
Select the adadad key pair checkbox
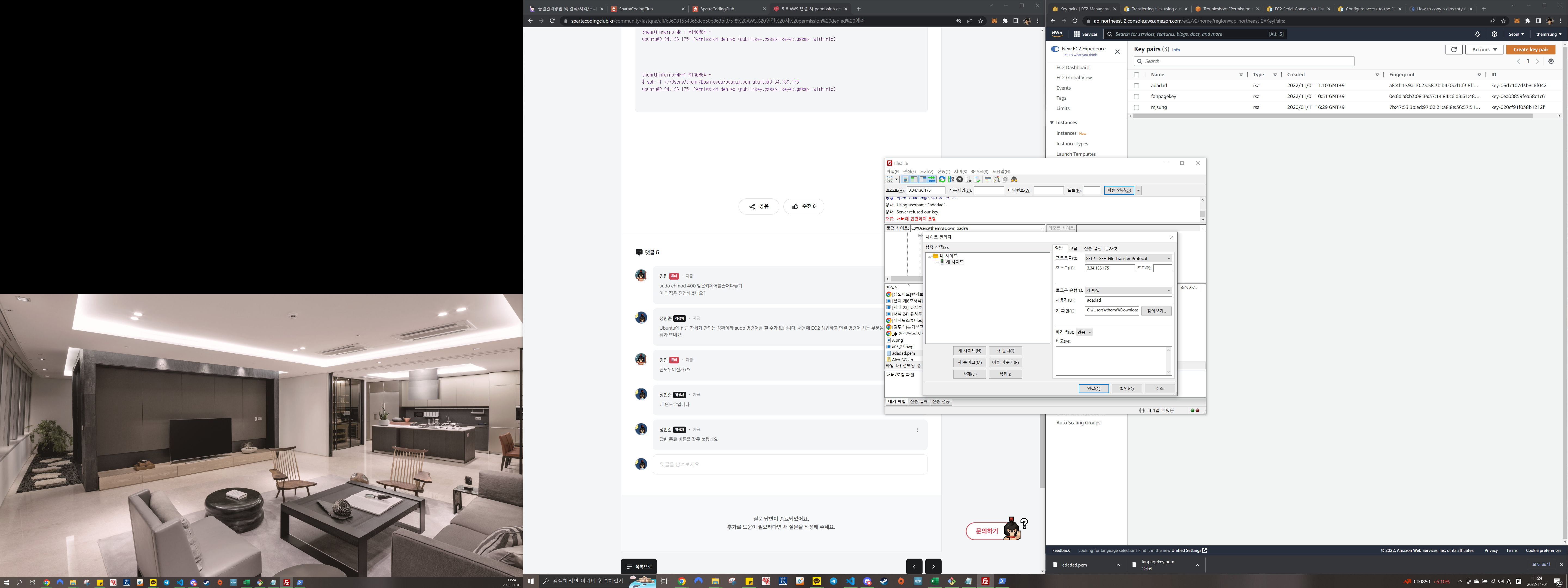click(1137, 86)
